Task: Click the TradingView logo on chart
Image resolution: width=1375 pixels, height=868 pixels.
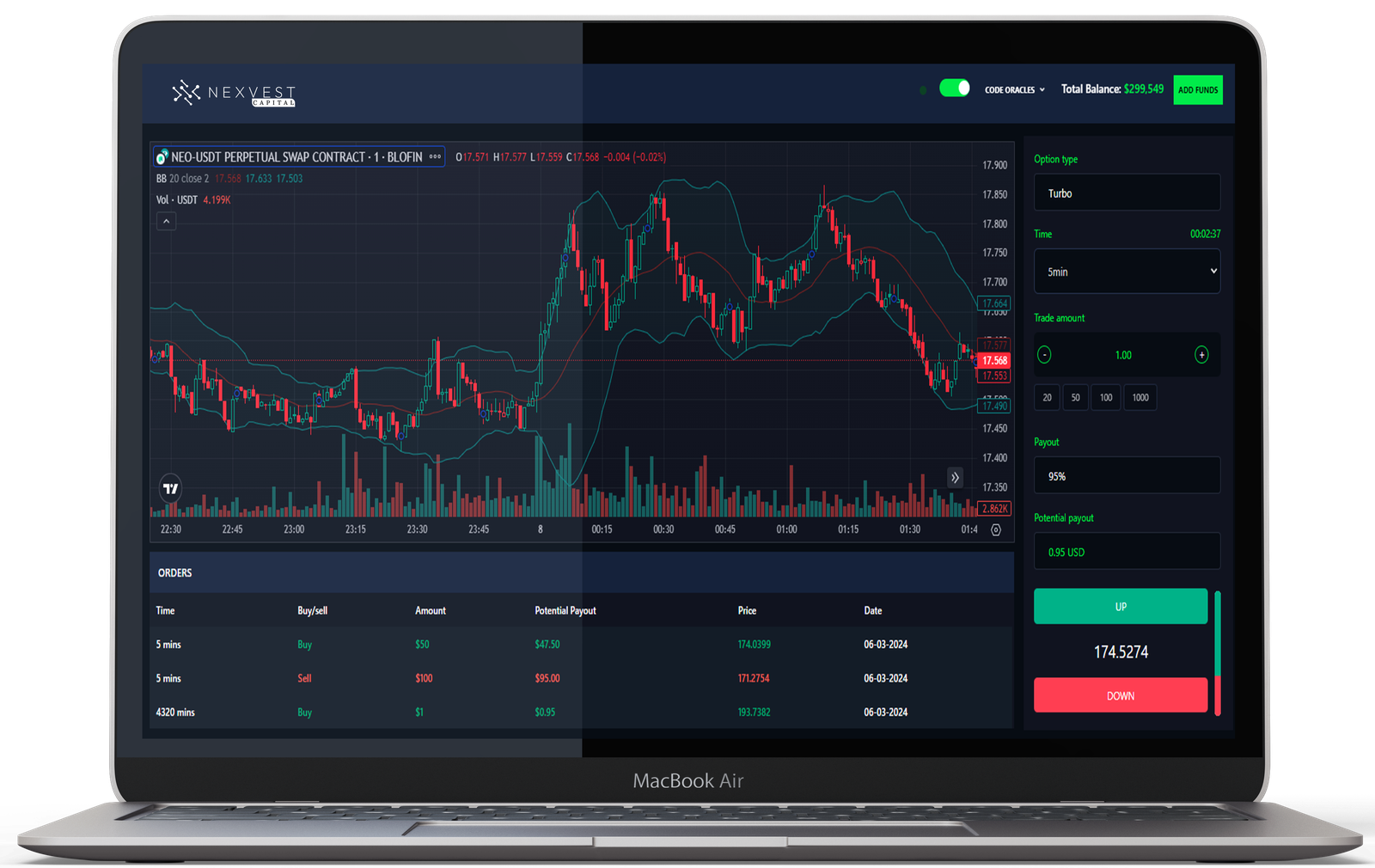Action: 170,488
